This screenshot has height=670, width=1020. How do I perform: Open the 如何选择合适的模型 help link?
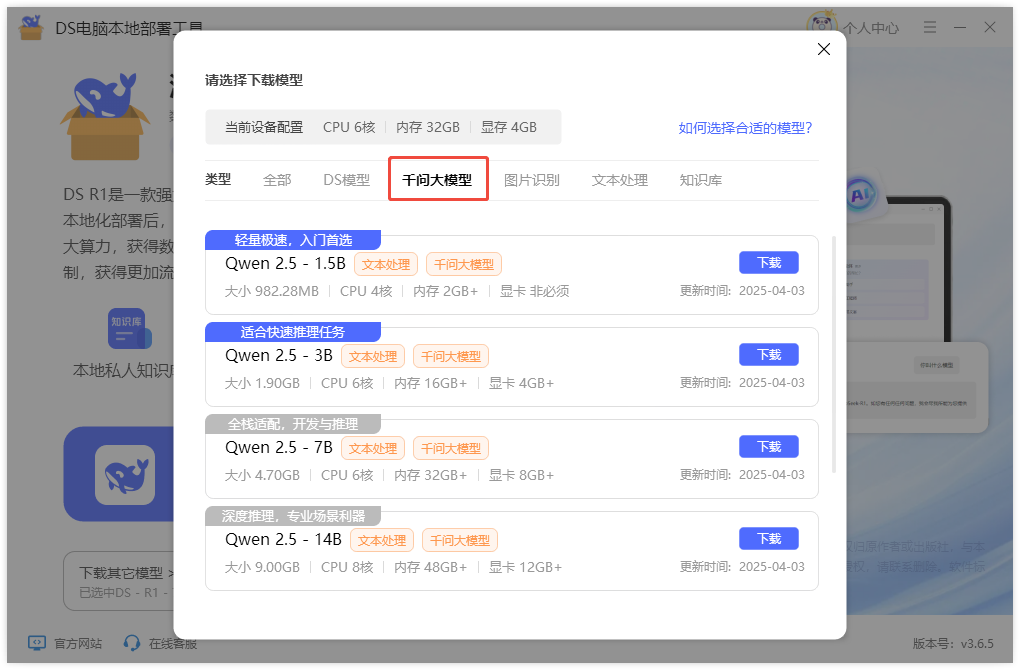coord(745,127)
